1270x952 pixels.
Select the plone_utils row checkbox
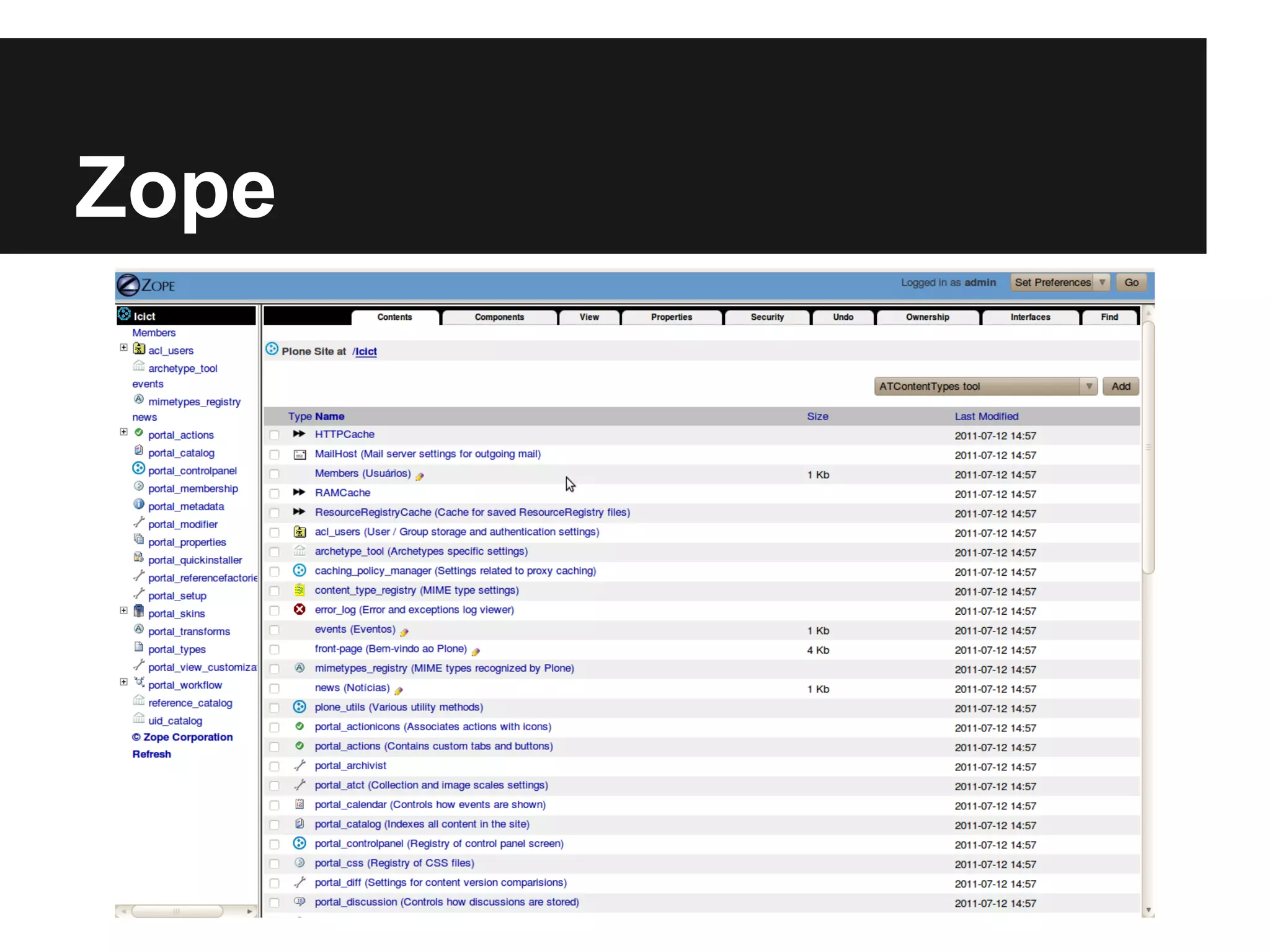[x=274, y=708]
